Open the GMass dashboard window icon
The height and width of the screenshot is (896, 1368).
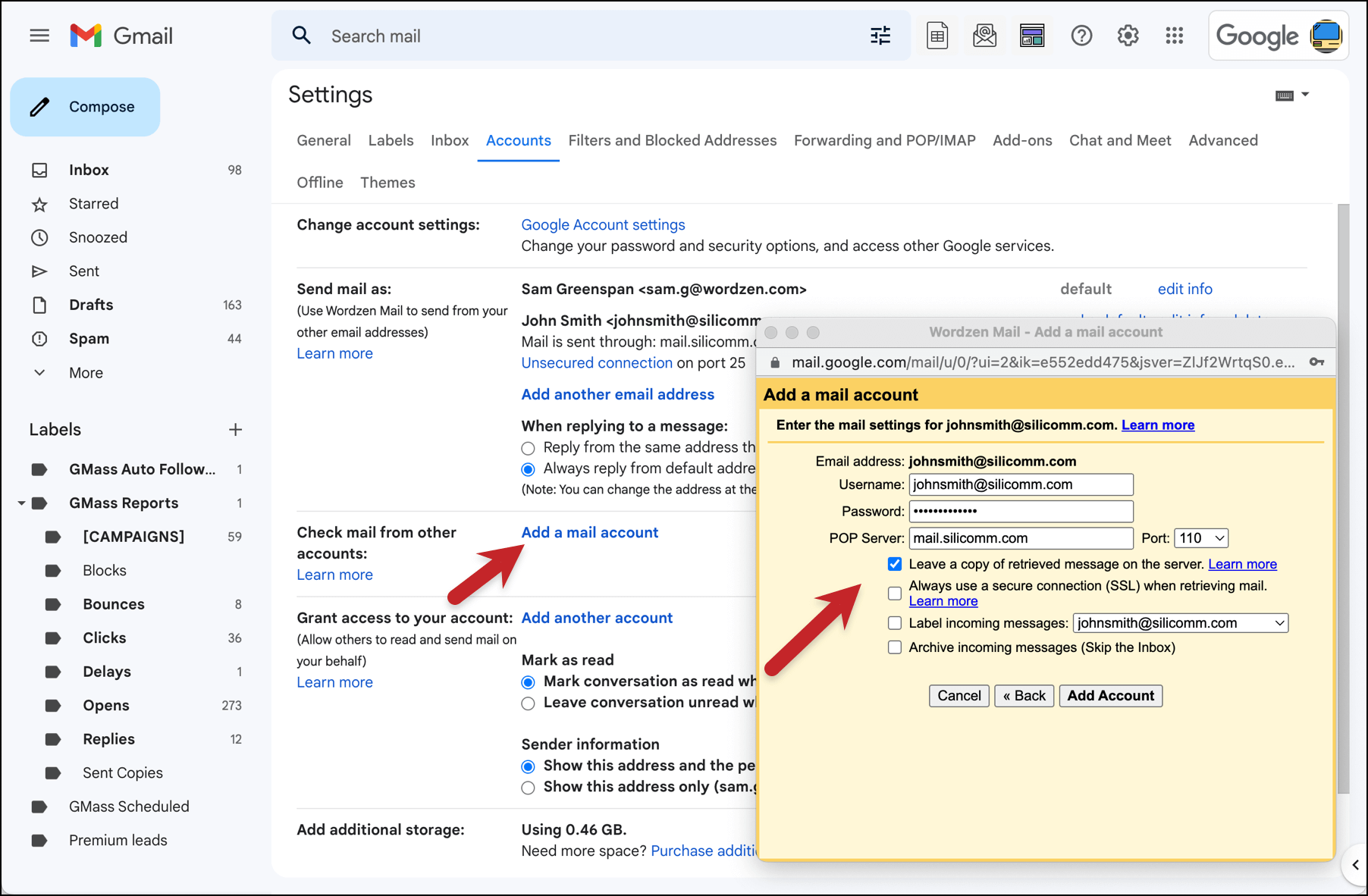pyautogui.click(x=1032, y=36)
